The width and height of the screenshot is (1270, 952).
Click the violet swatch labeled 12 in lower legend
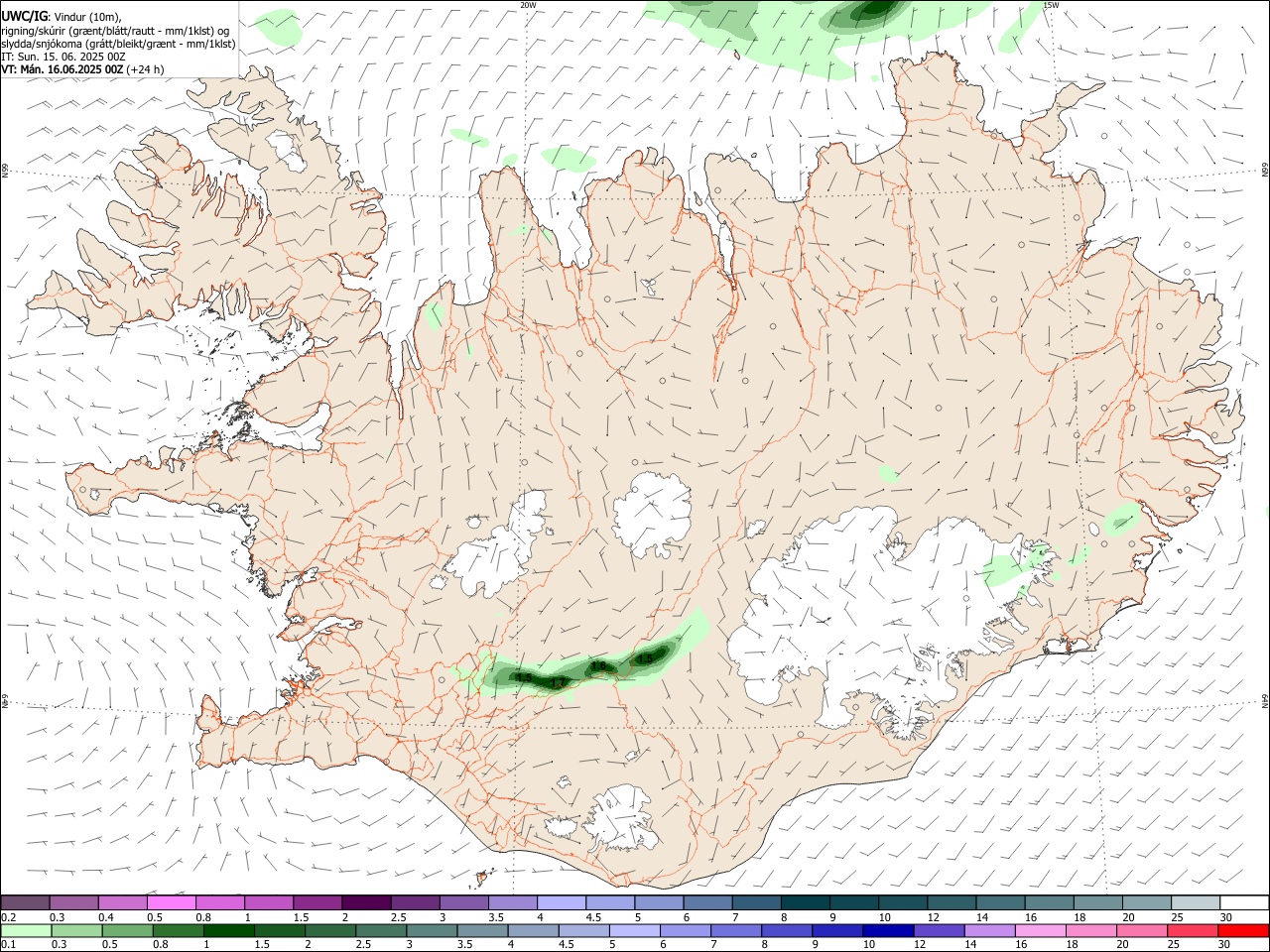[939, 931]
